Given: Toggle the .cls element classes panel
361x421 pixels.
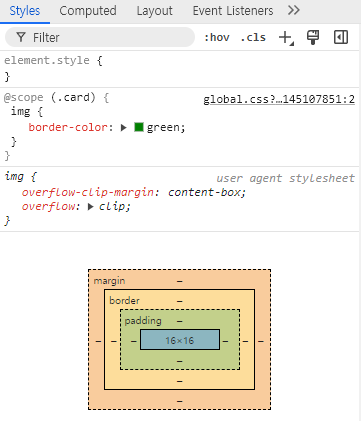Looking at the screenshot, I should (253, 37).
